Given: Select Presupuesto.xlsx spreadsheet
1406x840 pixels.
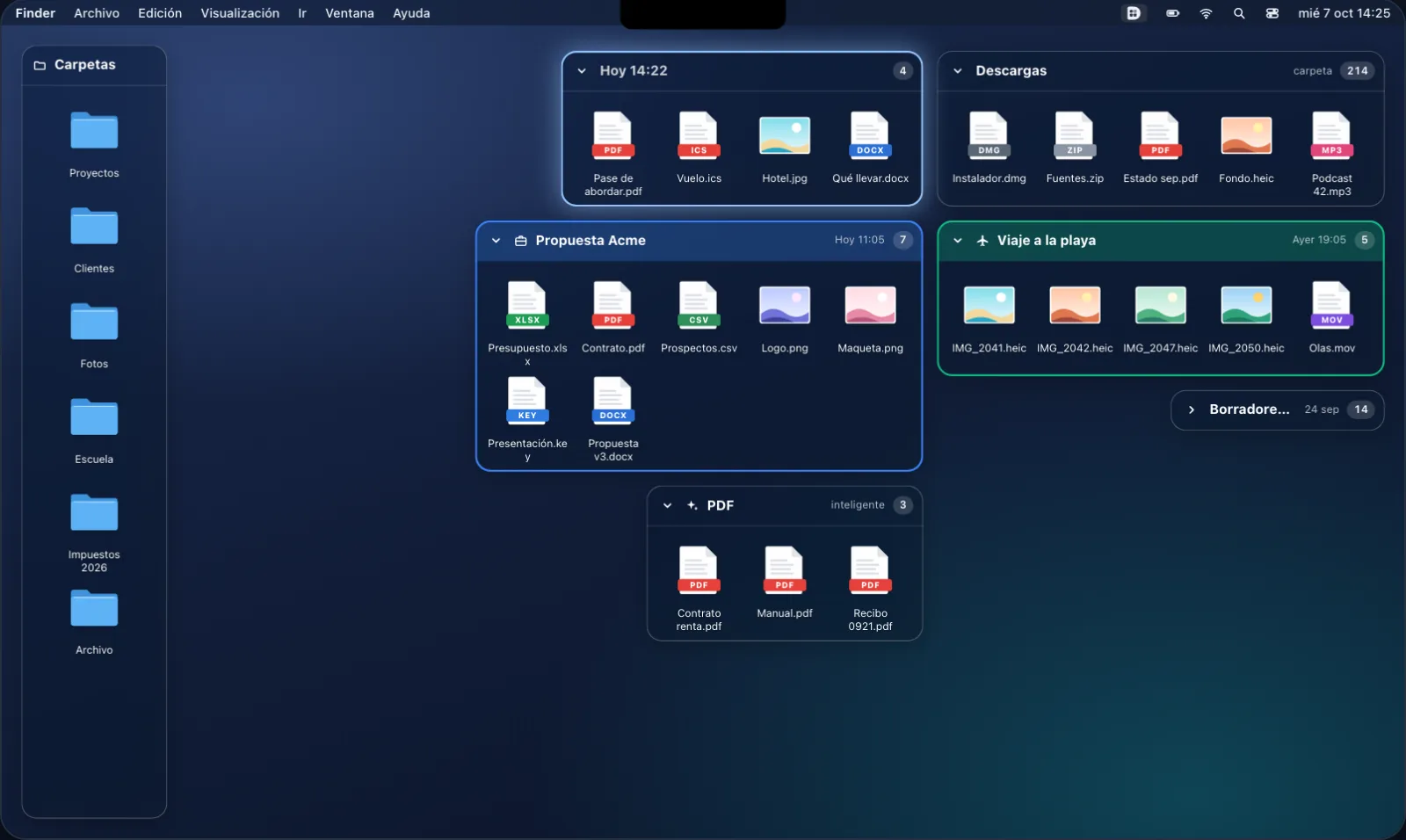Looking at the screenshot, I should point(527,323).
